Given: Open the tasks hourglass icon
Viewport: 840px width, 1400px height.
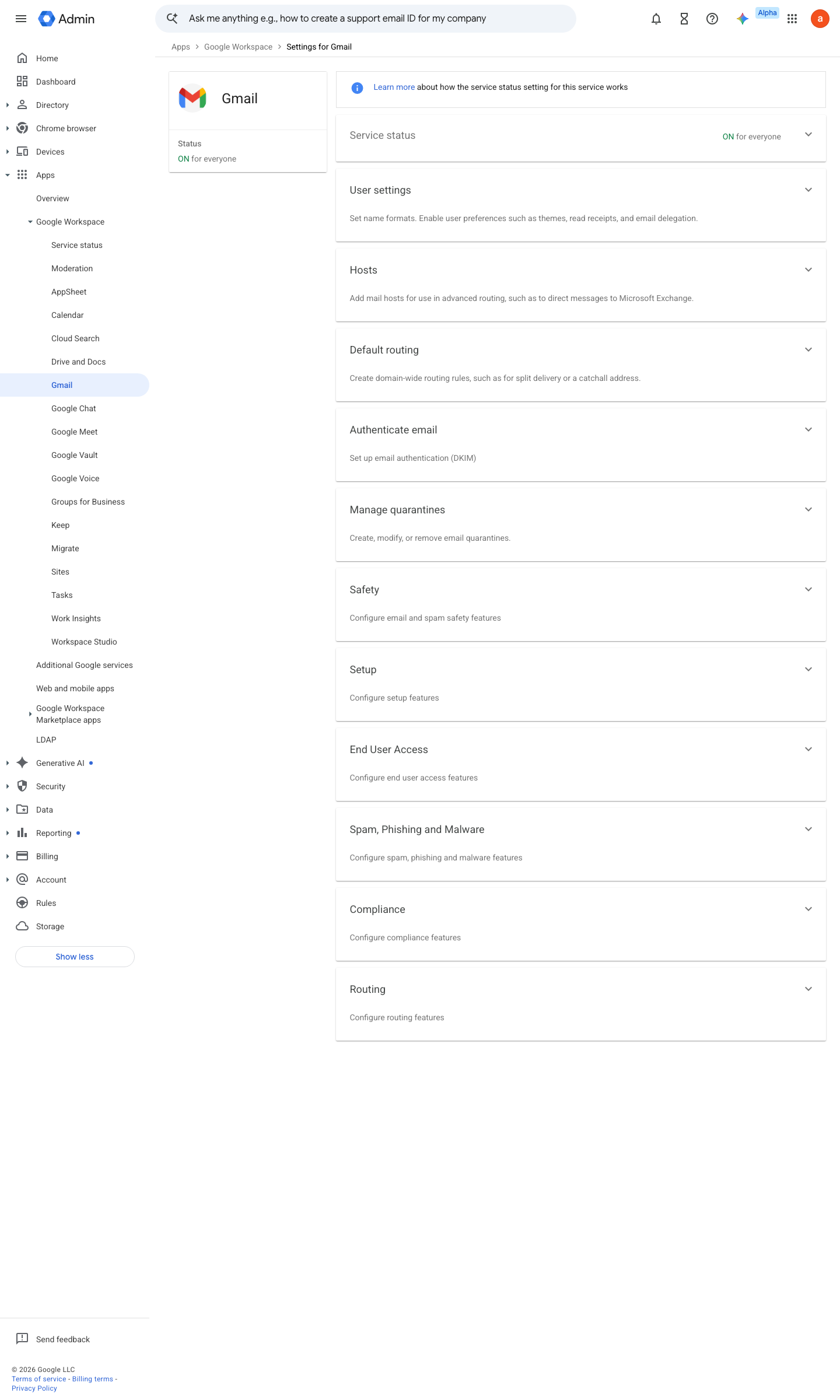Looking at the screenshot, I should point(684,19).
